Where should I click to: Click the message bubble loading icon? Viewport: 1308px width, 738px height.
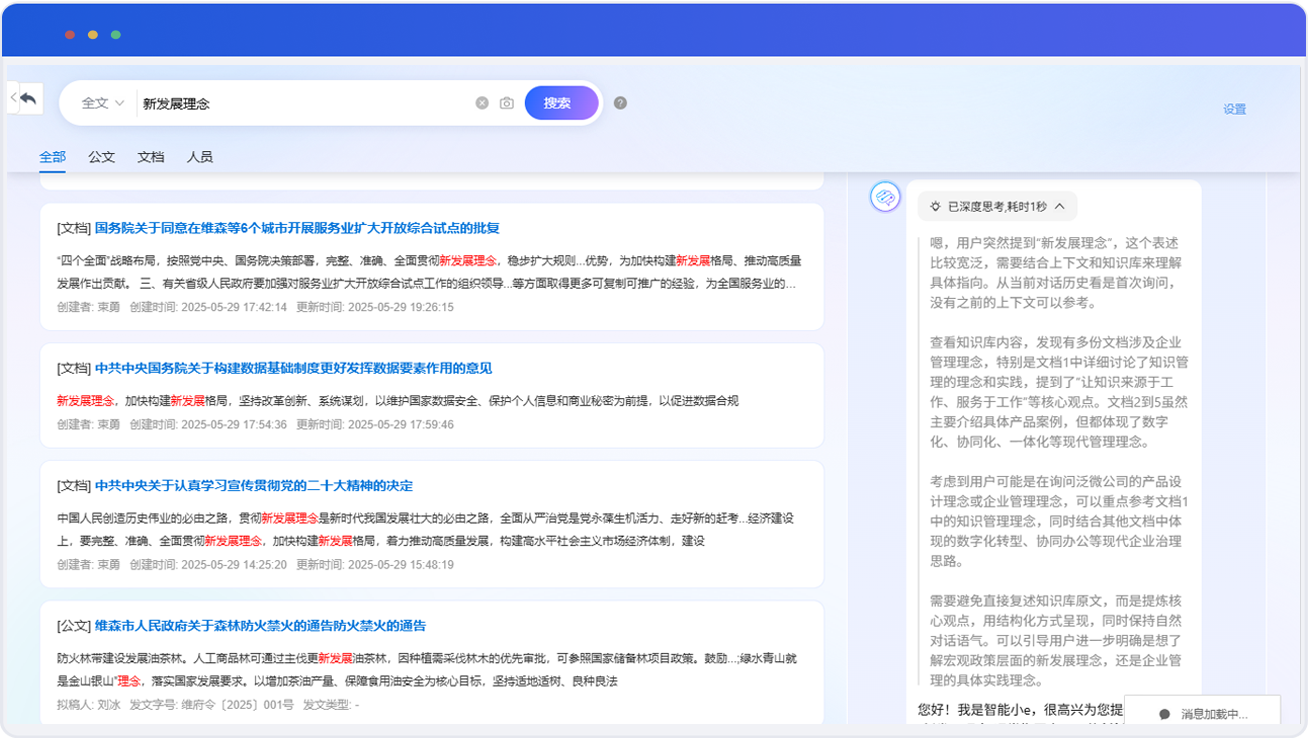[x=1164, y=714]
